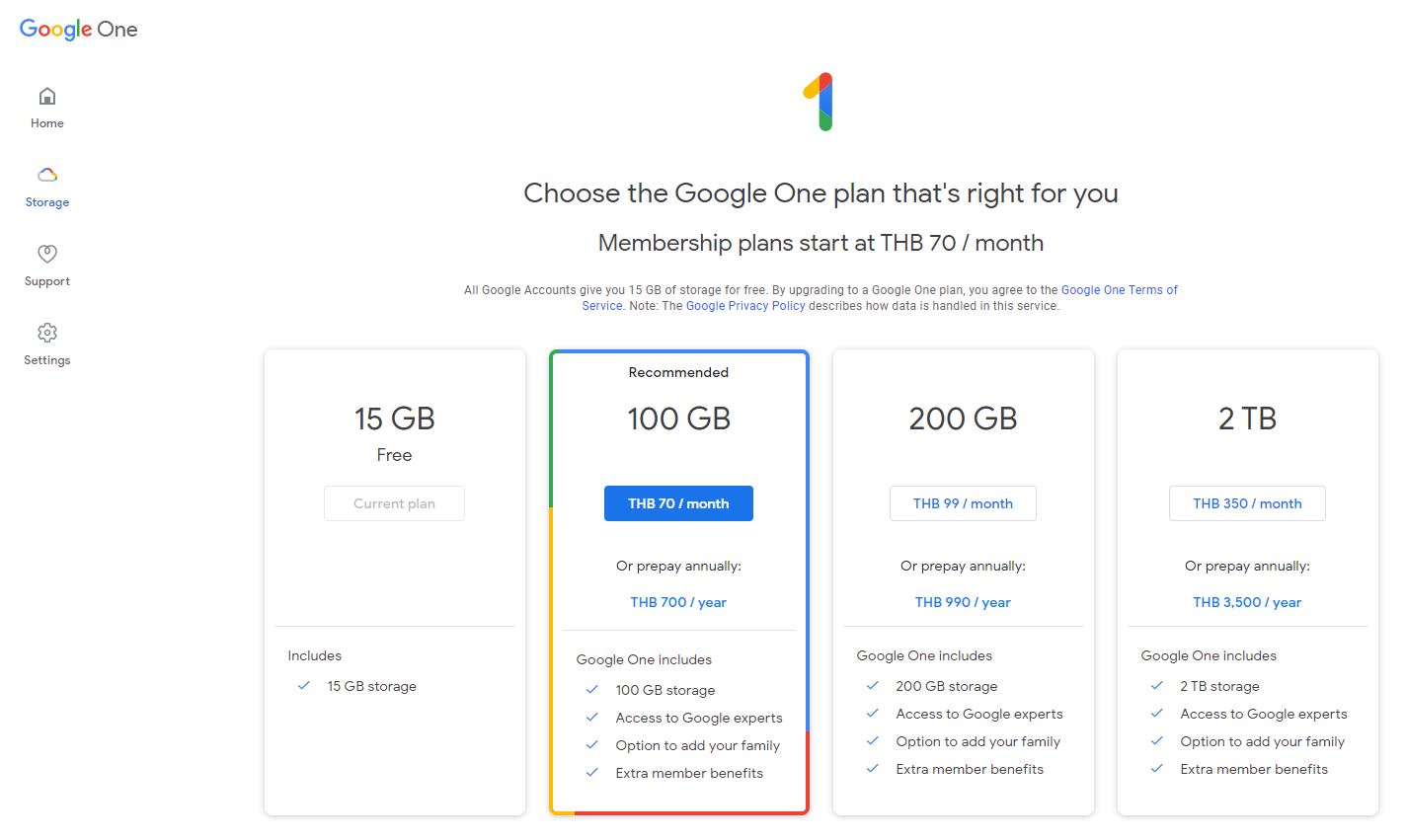Click the Support heart icon
The width and height of the screenshot is (1406, 840).
pos(47,254)
